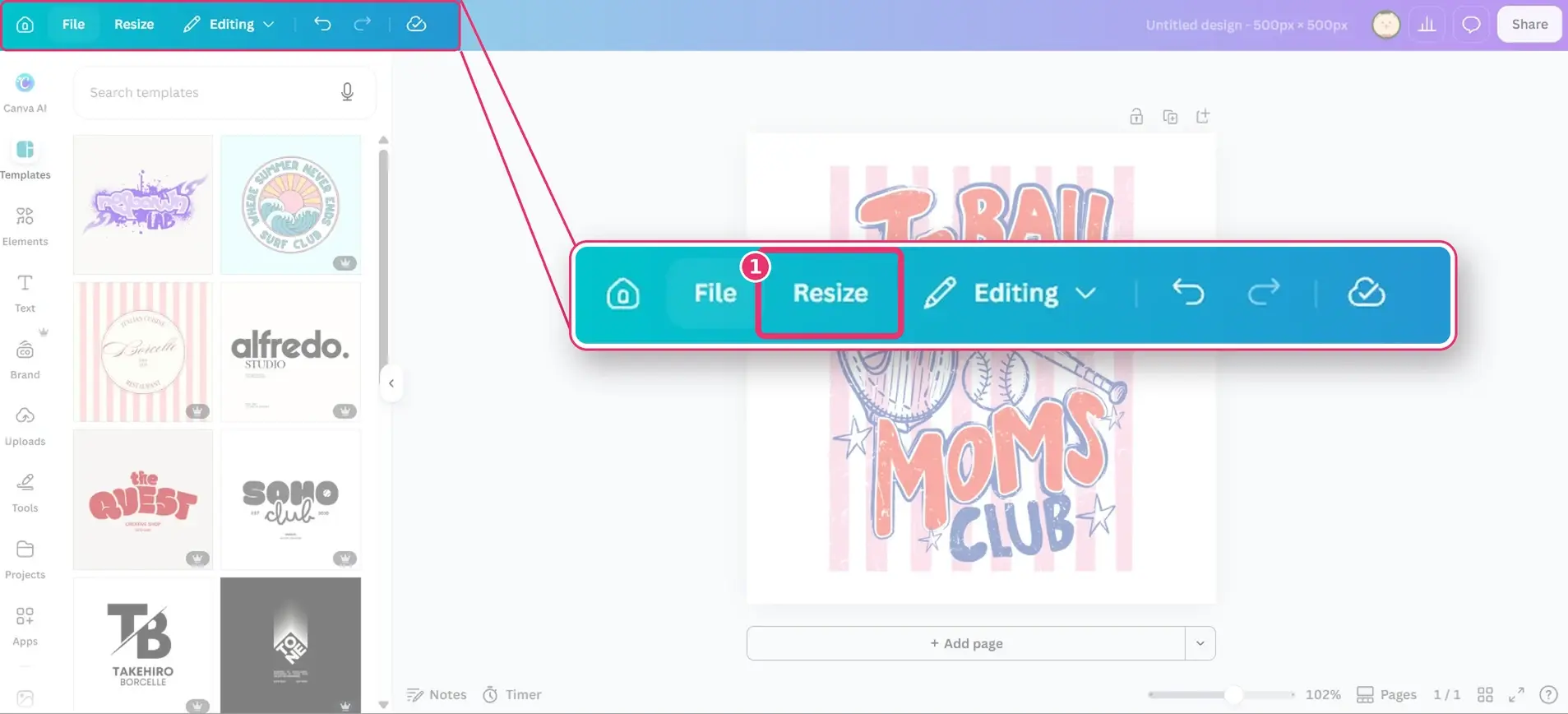The width and height of the screenshot is (1568, 714).
Task: Open the Projects sidebar panel
Action: (25, 559)
